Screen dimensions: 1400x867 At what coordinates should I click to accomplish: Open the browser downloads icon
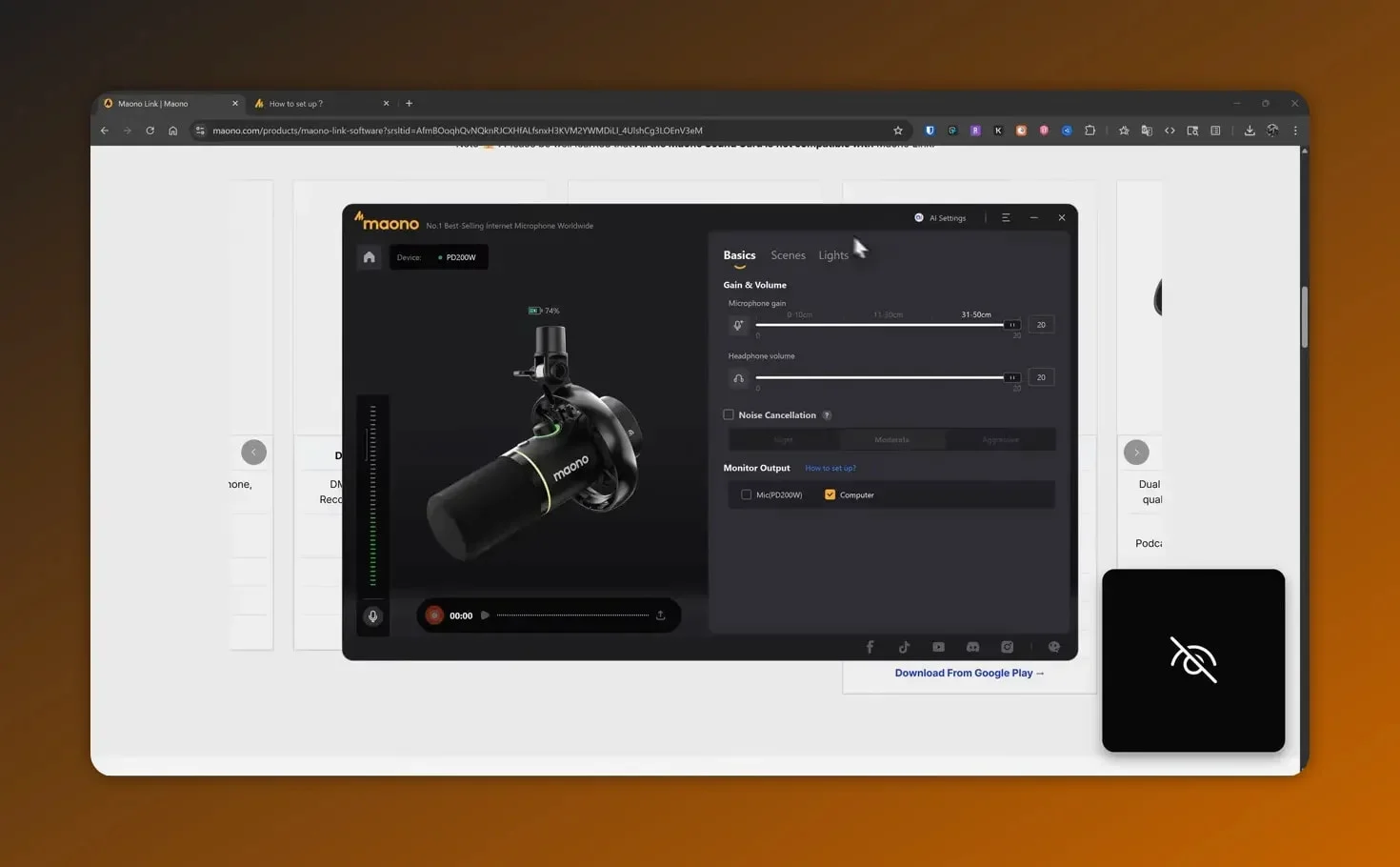tap(1250, 131)
